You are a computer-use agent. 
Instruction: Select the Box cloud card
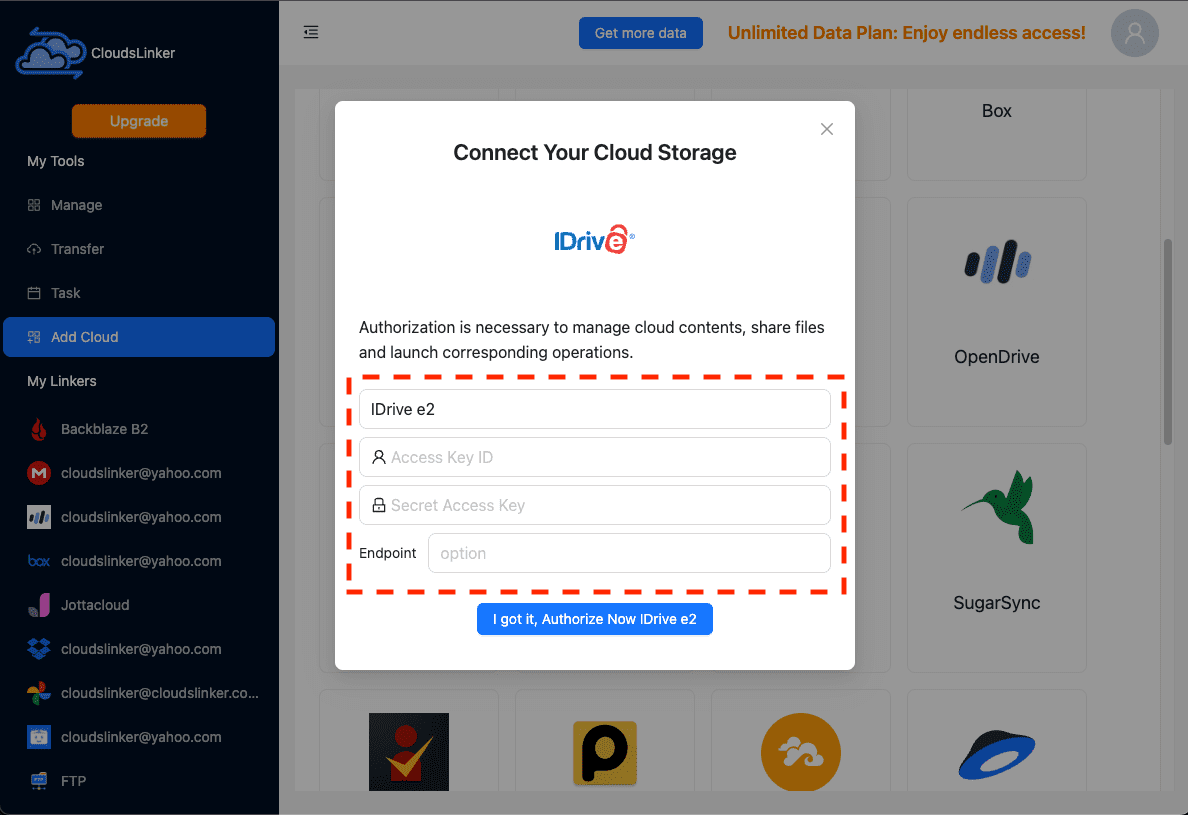(997, 133)
